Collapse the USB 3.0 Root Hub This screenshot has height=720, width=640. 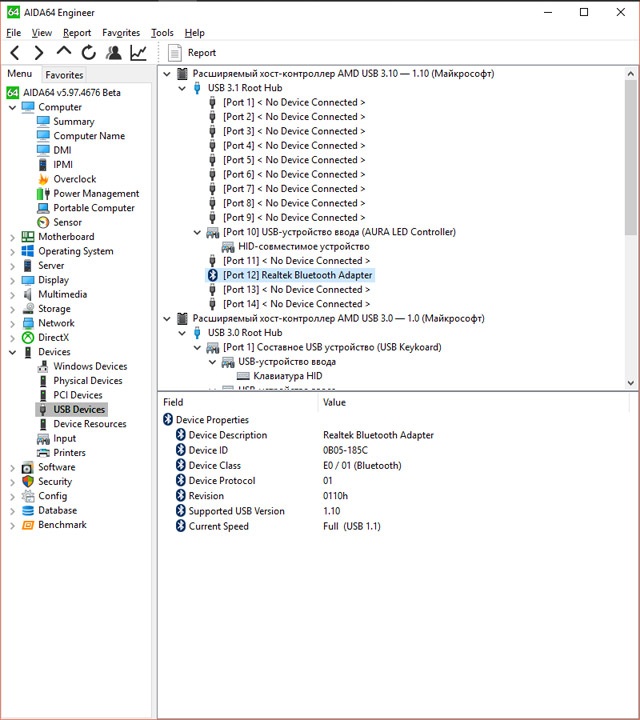click(x=182, y=333)
